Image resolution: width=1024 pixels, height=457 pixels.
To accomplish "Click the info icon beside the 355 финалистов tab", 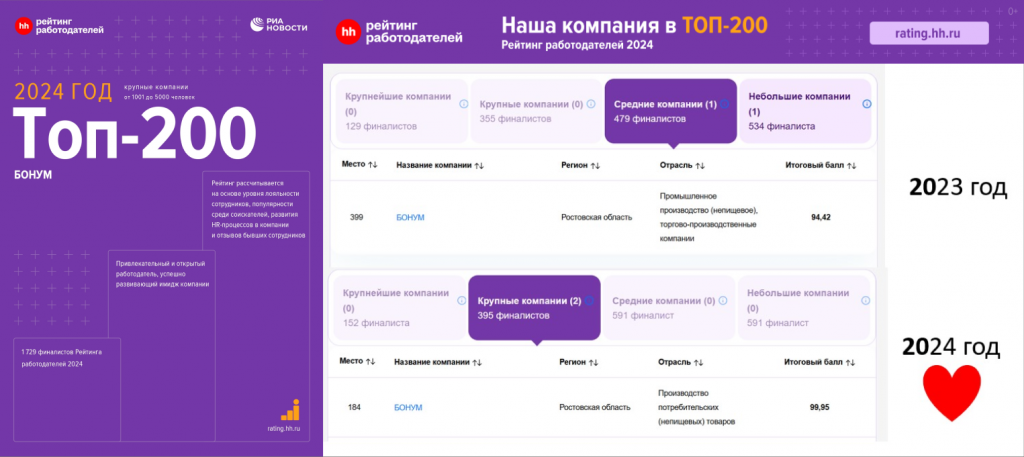I will pyautogui.click(x=591, y=104).
